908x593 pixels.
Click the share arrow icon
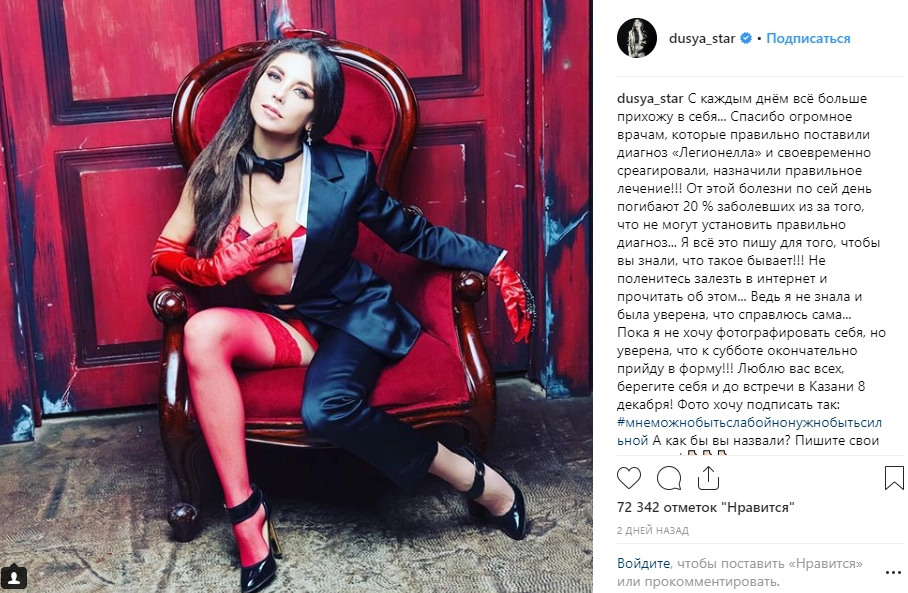[708, 478]
